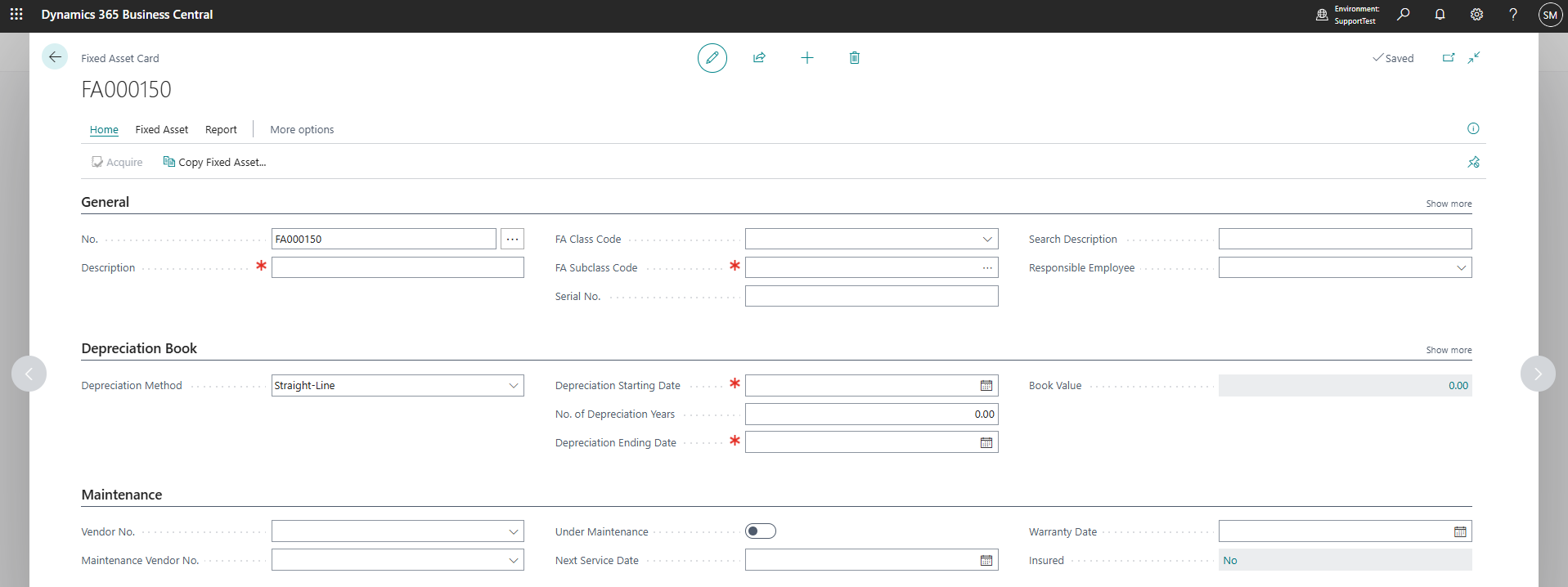Open the help question mark
The image size is (1568, 587).
pos(1513,15)
